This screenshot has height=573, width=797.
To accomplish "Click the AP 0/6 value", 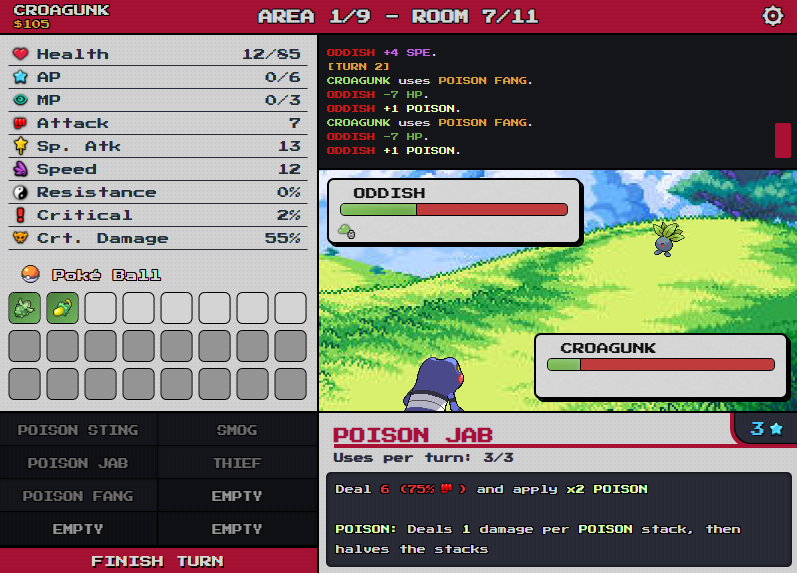I will (x=283, y=77).
